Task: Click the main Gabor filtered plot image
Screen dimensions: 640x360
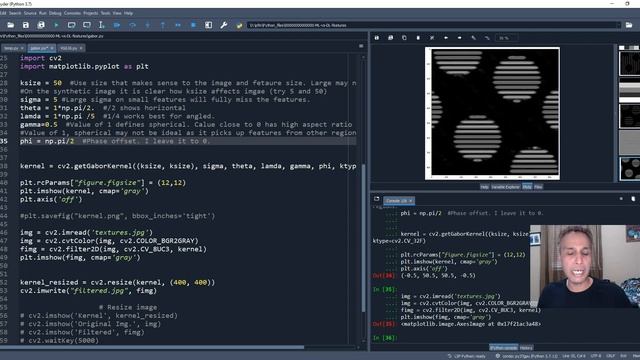Action: 492,113
